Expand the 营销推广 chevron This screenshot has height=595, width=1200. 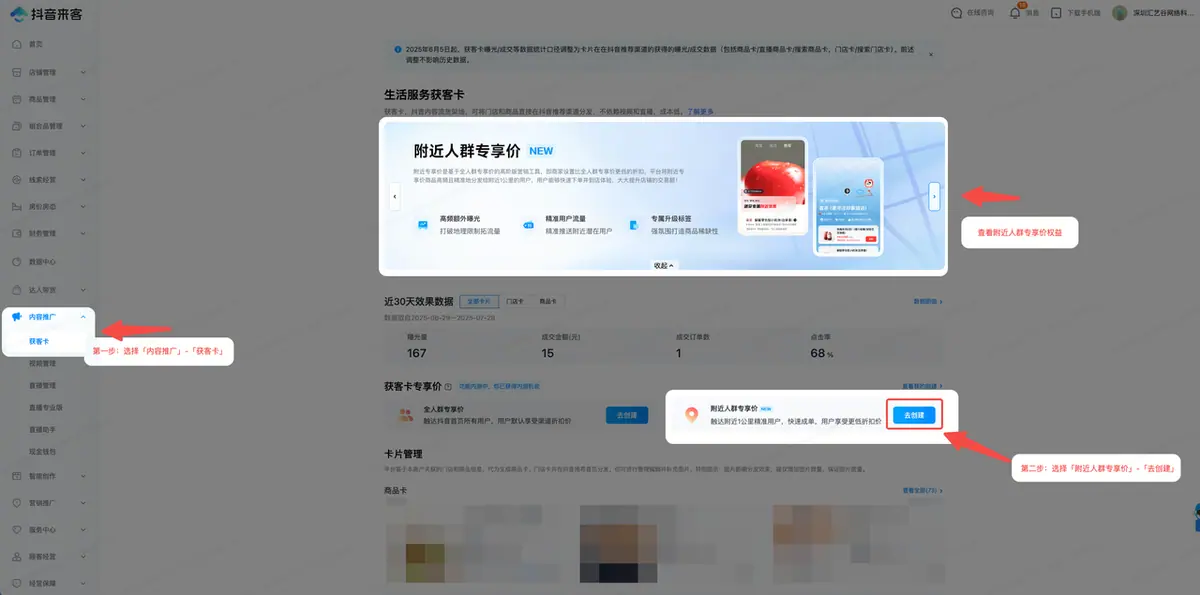tap(83, 503)
